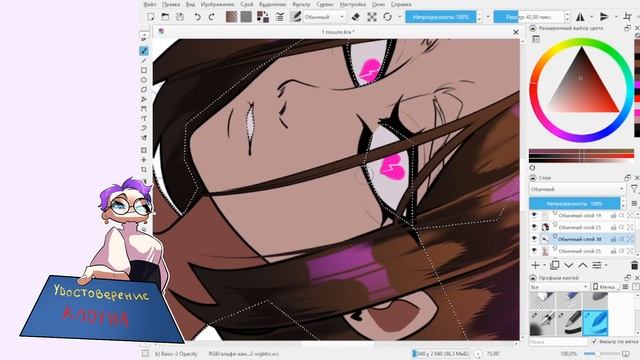Screen dimensions: 640x360
Task: Toggle vertical mirror tool
Action: click(x=604, y=17)
